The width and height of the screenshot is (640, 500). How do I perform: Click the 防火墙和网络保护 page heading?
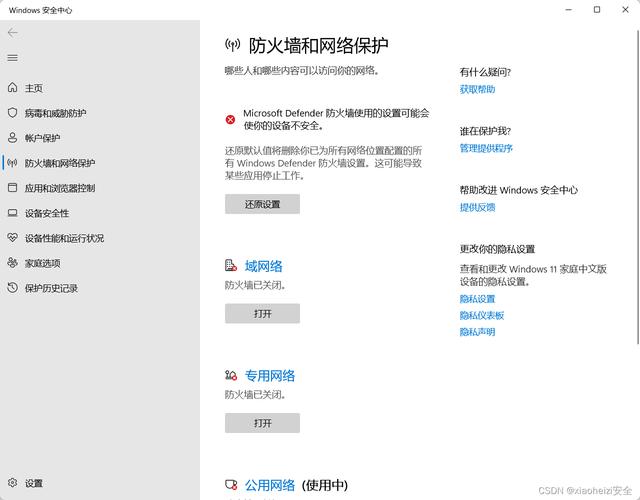318,45
